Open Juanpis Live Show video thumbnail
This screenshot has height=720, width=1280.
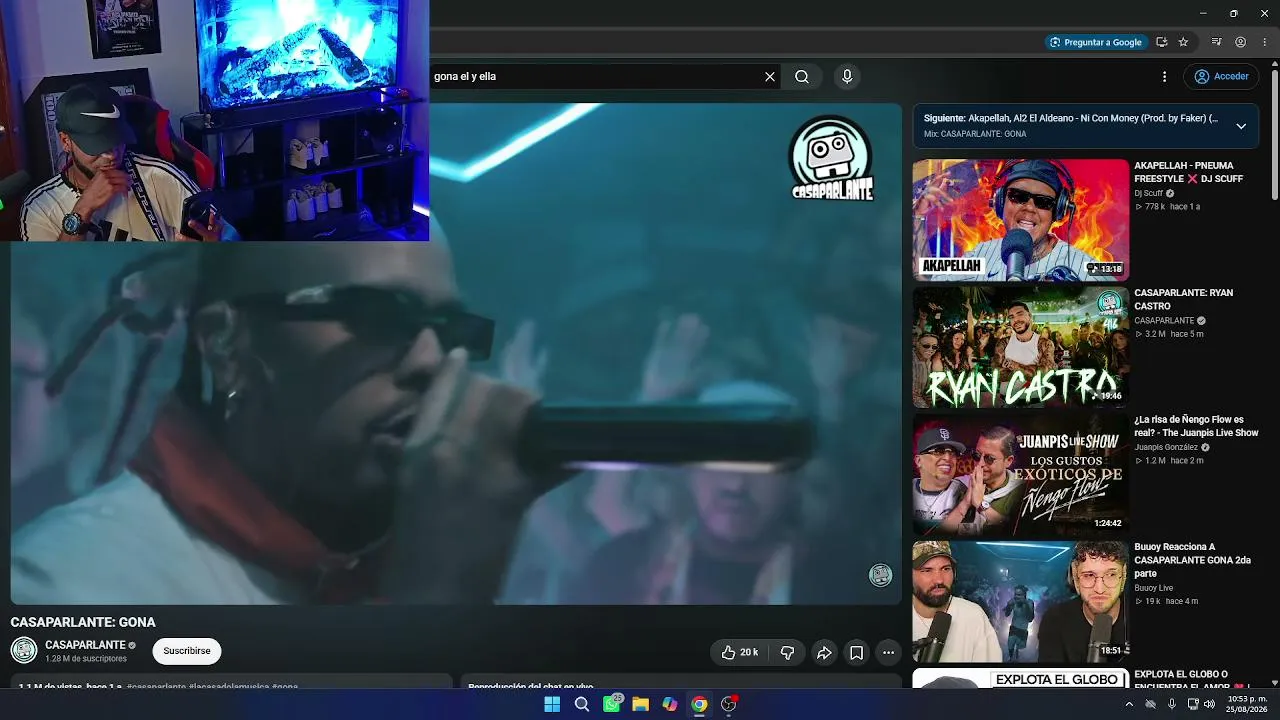1020,474
